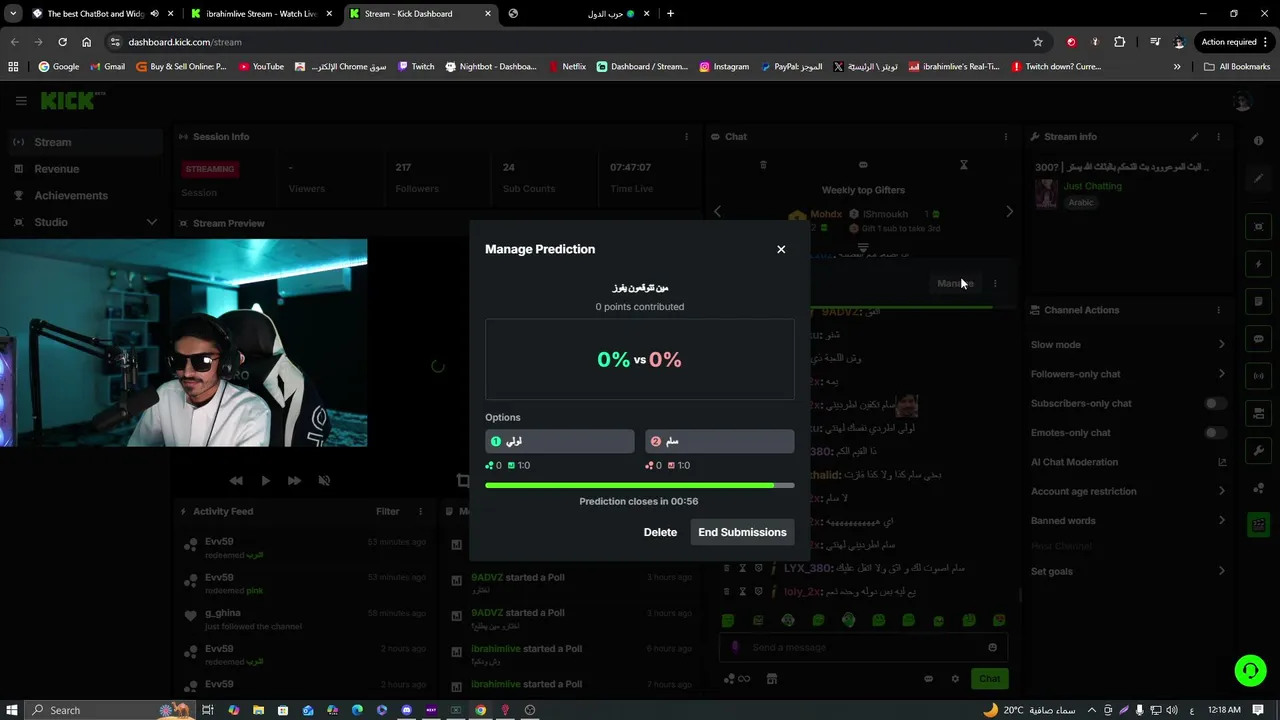
Task: Switch to ibrahimlive Stream browser tab
Action: [x=262, y=14]
